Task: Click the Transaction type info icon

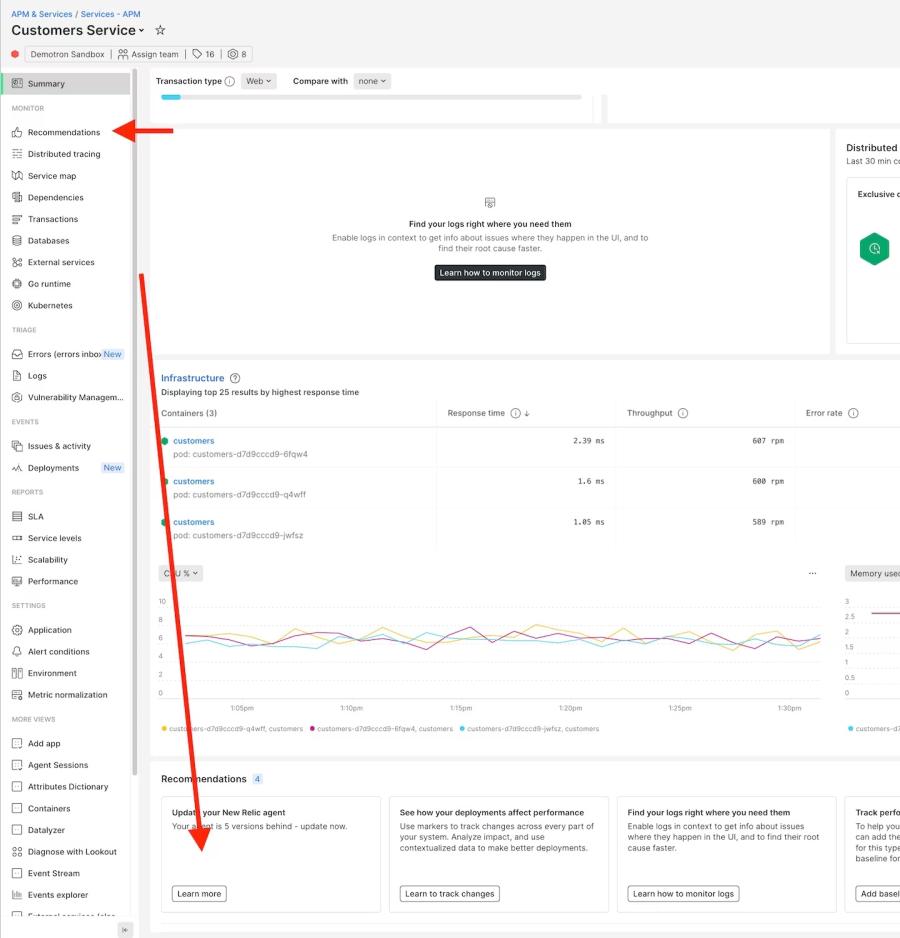Action: click(x=230, y=81)
